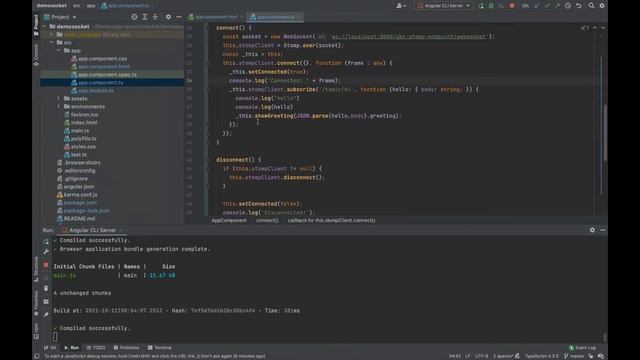Open the user account dropdown in top toolbar
Image resolution: width=640 pixels, height=360 pixels.
click(x=401, y=6)
